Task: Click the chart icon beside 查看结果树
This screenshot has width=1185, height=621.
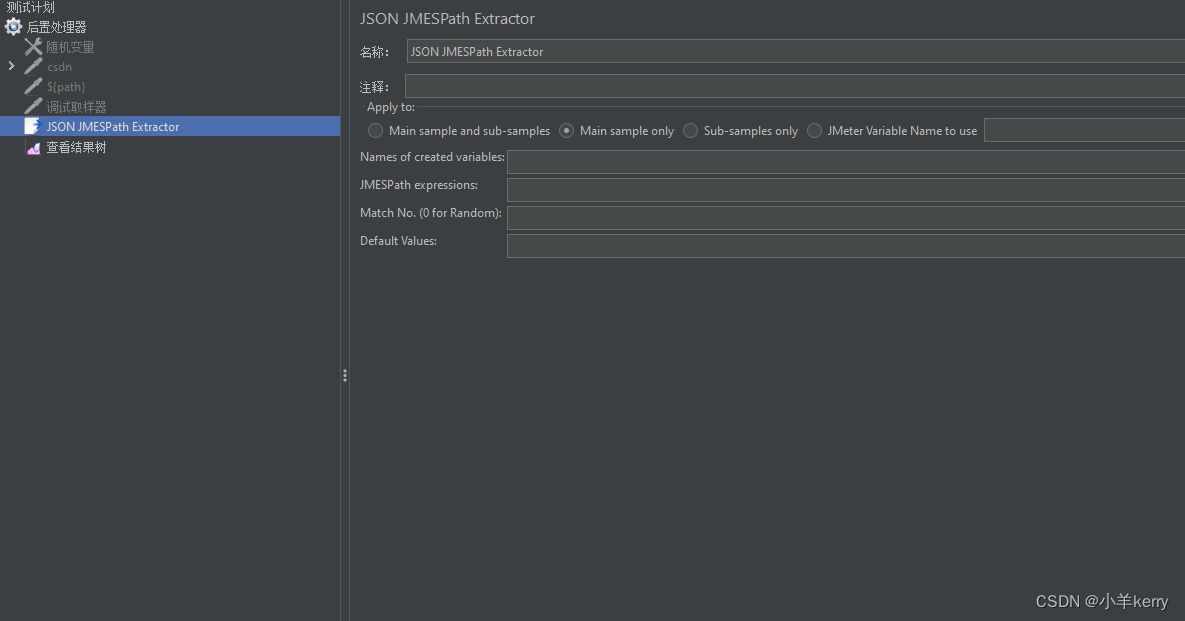Action: tap(33, 147)
